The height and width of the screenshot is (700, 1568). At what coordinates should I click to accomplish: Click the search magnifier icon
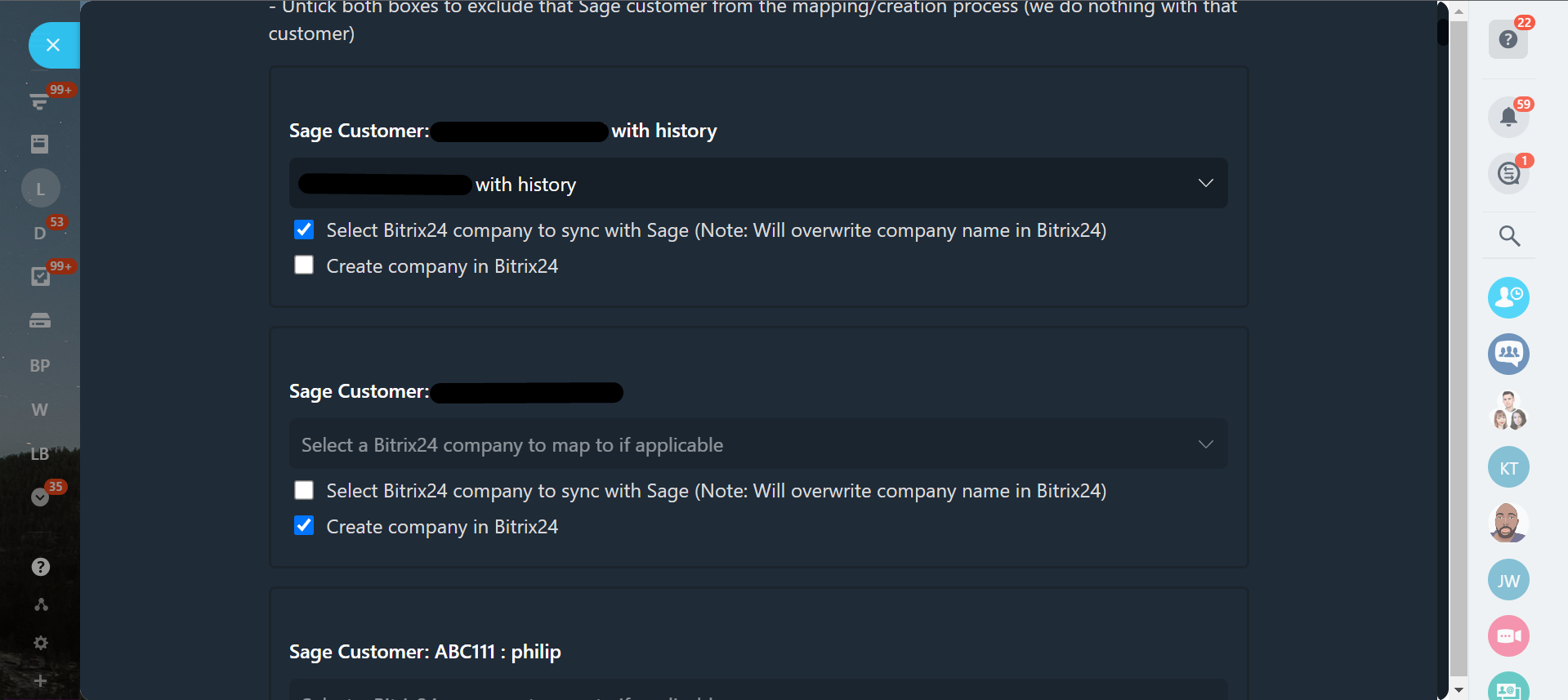point(1509,236)
